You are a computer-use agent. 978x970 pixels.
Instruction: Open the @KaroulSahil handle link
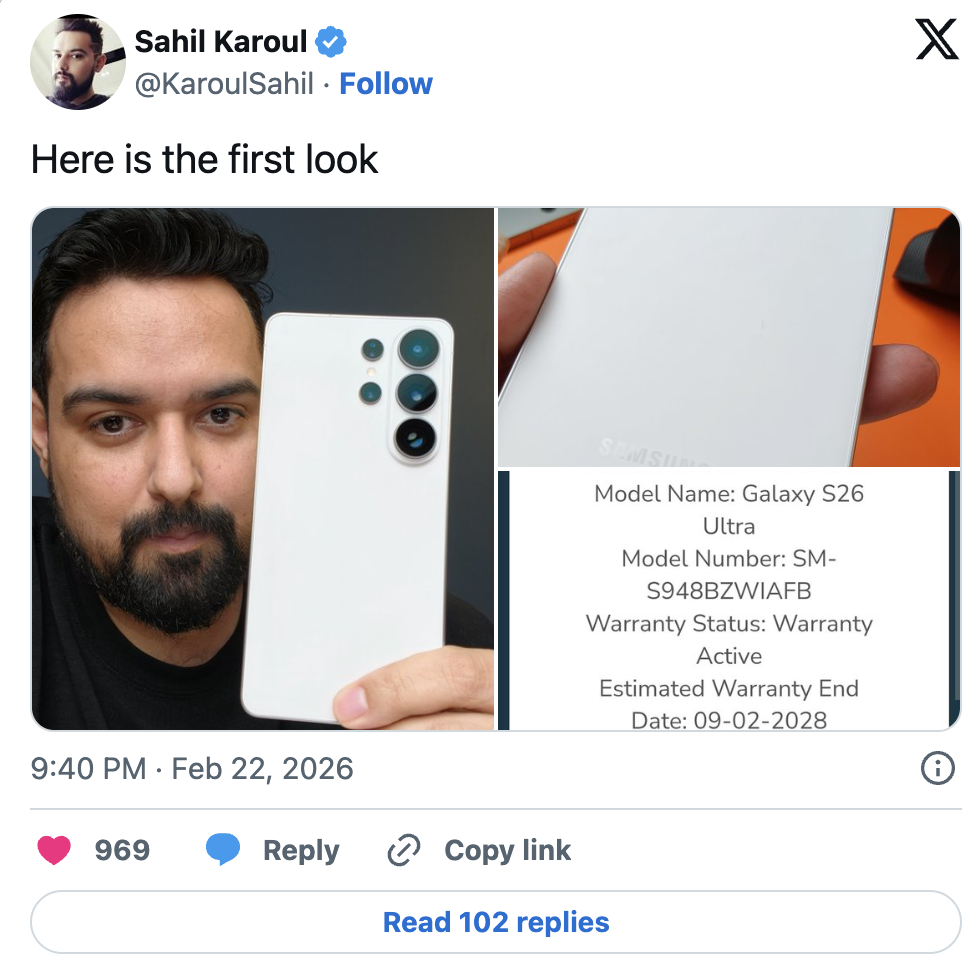(224, 84)
